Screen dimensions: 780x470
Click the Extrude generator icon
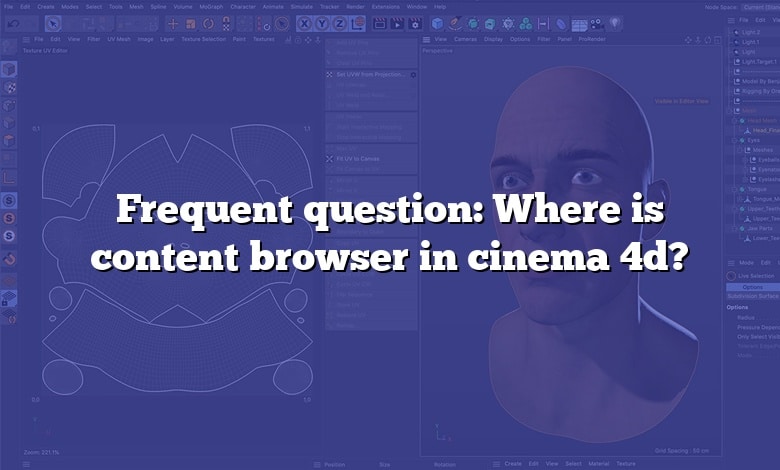(x=490, y=23)
